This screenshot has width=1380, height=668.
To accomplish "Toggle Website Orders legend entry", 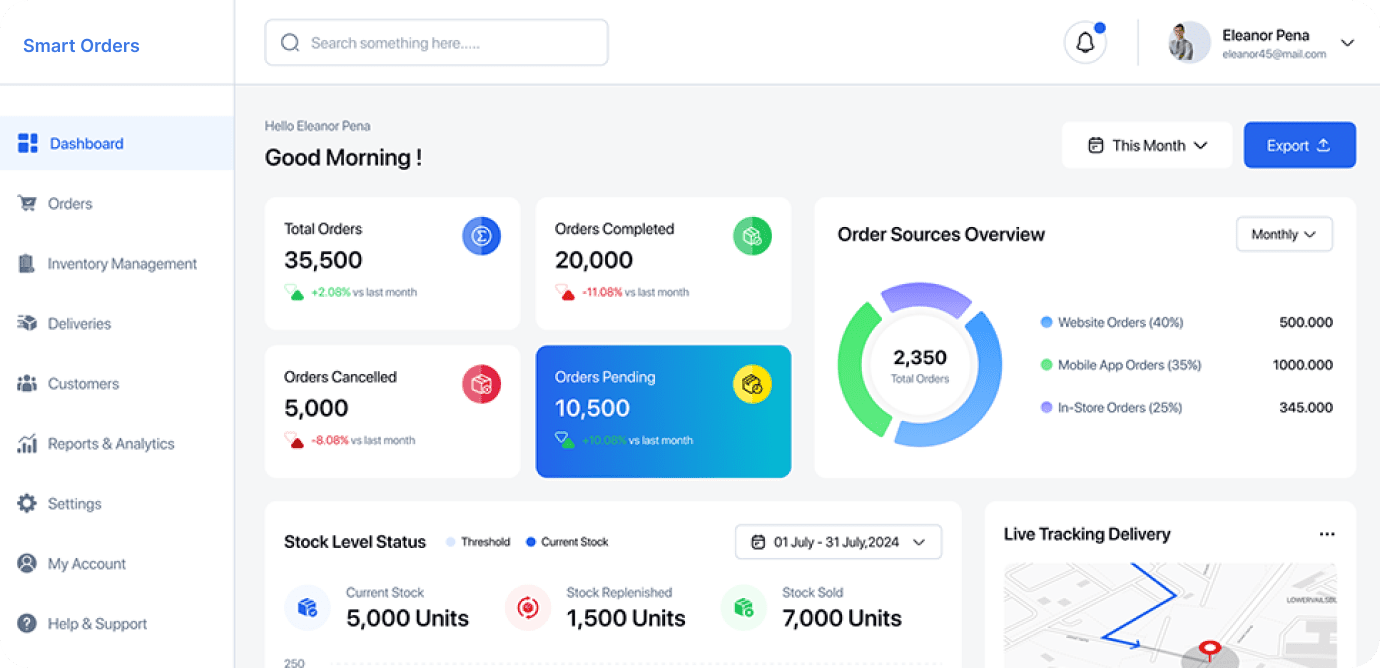I will pyautogui.click(x=1112, y=322).
